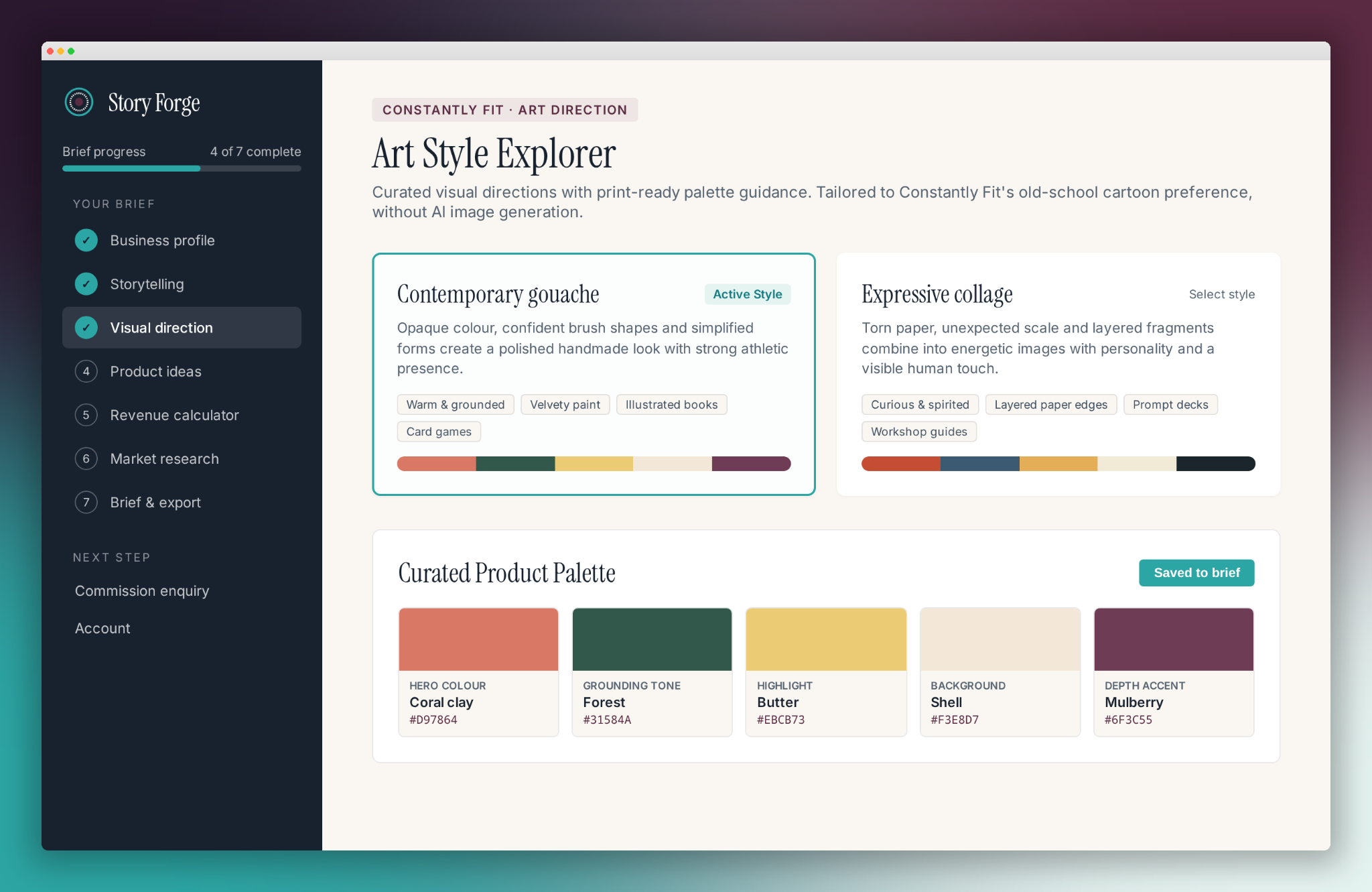Click the Velvety paint tag
The width and height of the screenshot is (1372, 892).
point(565,404)
